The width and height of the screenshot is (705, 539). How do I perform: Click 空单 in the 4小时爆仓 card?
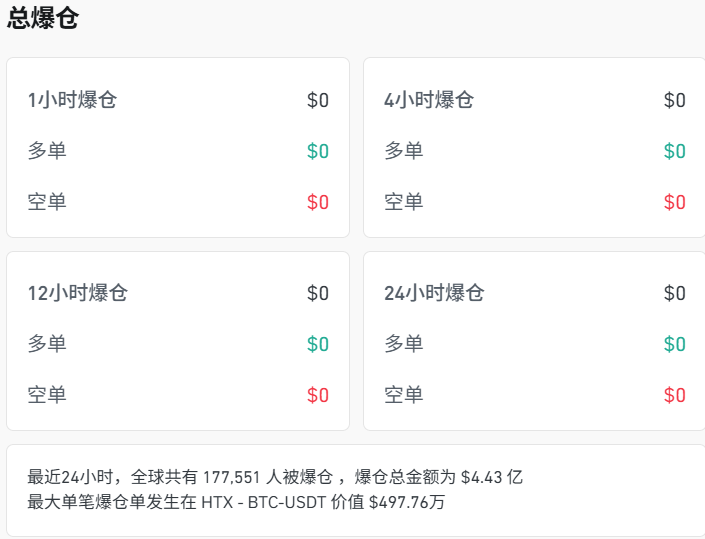[404, 202]
